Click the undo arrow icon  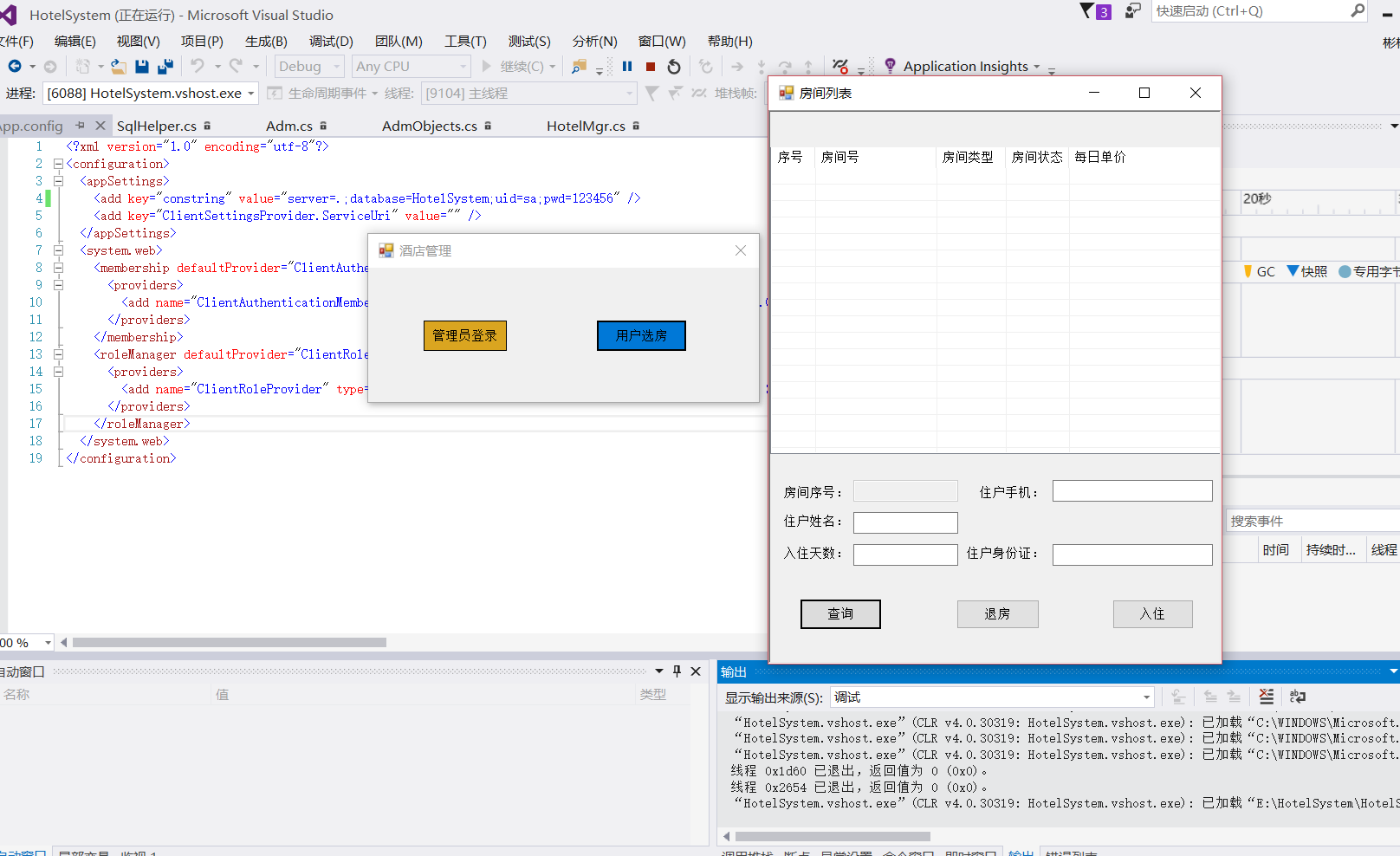(x=198, y=66)
